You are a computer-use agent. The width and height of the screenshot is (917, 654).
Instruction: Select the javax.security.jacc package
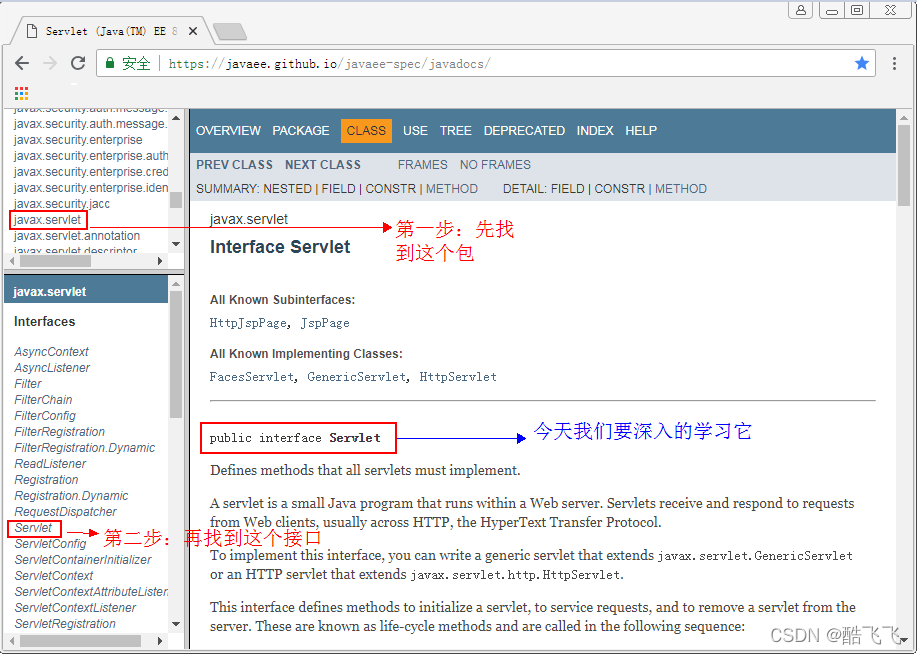[x=61, y=204]
